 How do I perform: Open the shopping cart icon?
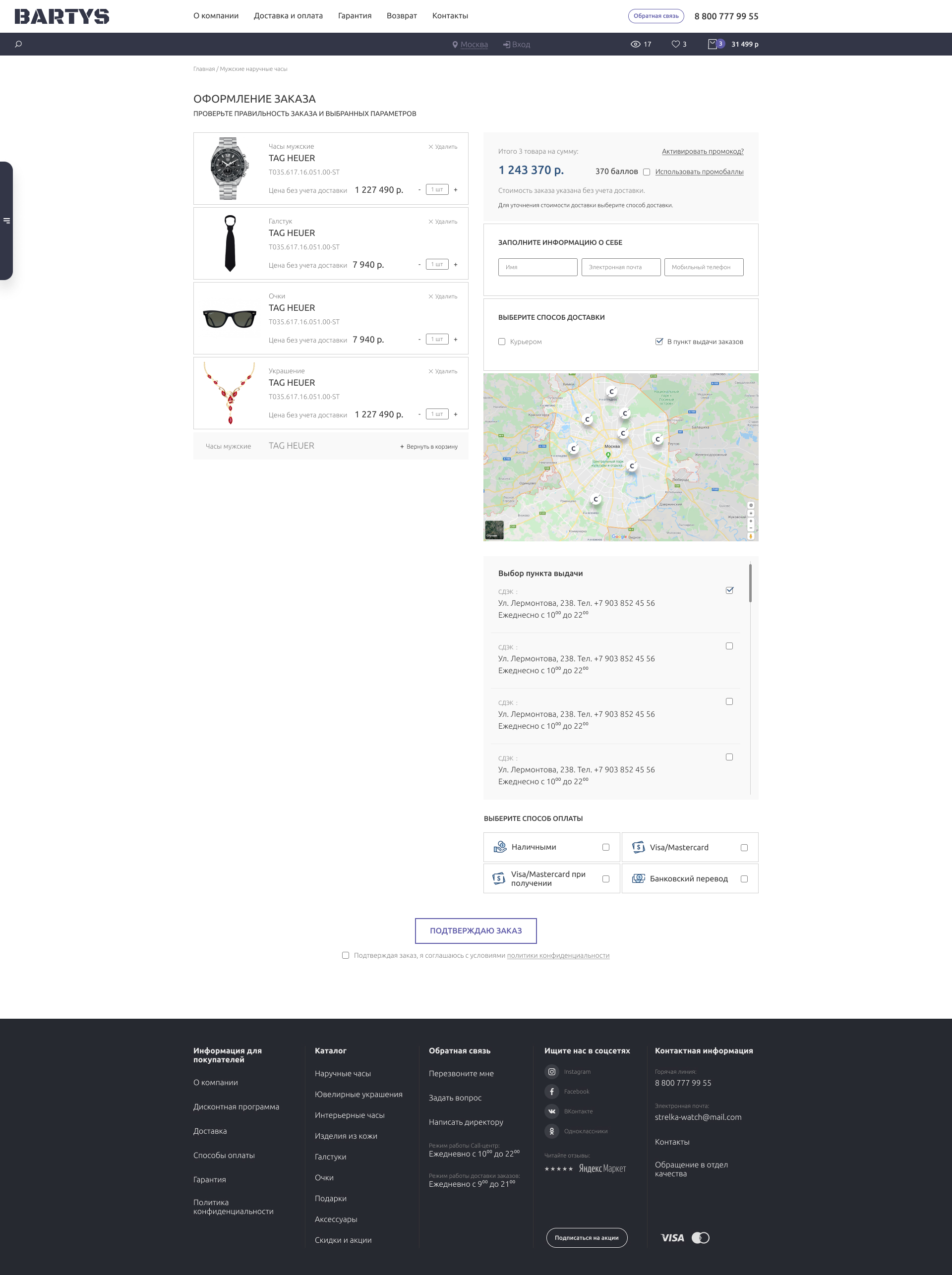click(x=713, y=44)
